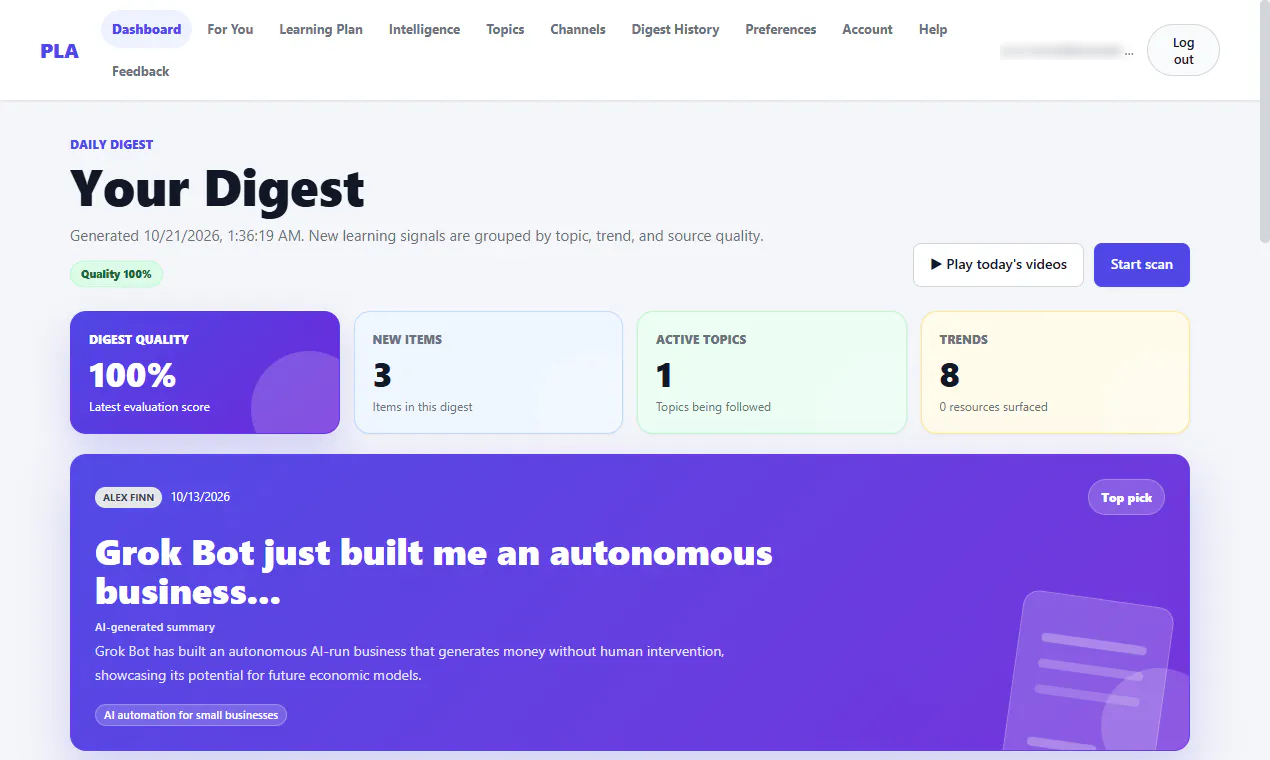Start a new scan
The width and height of the screenshot is (1270, 760).
(x=1141, y=265)
